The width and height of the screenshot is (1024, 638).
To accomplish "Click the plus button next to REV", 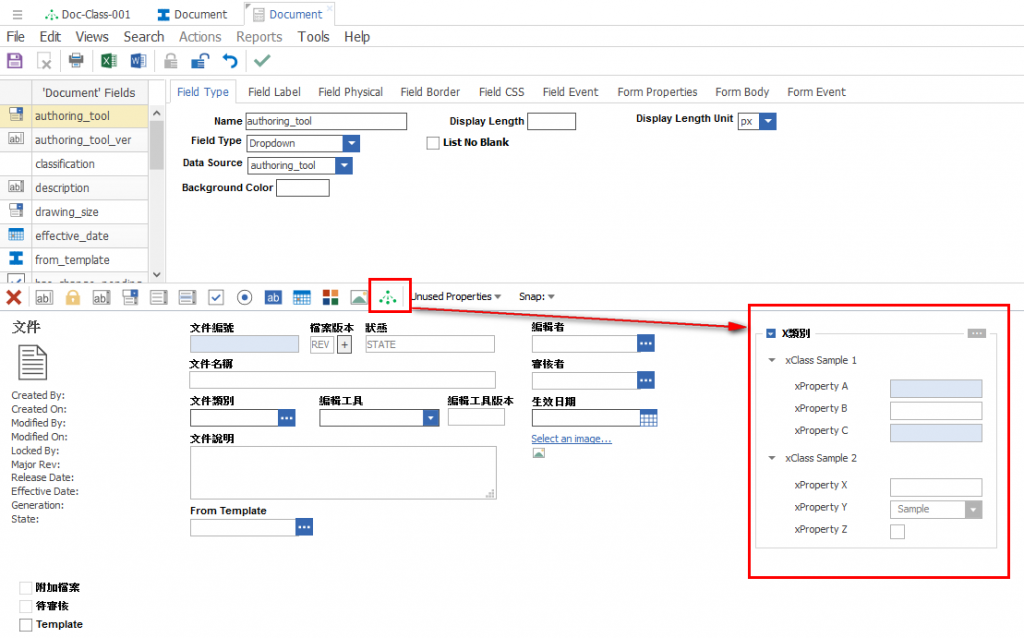I will click(344, 345).
